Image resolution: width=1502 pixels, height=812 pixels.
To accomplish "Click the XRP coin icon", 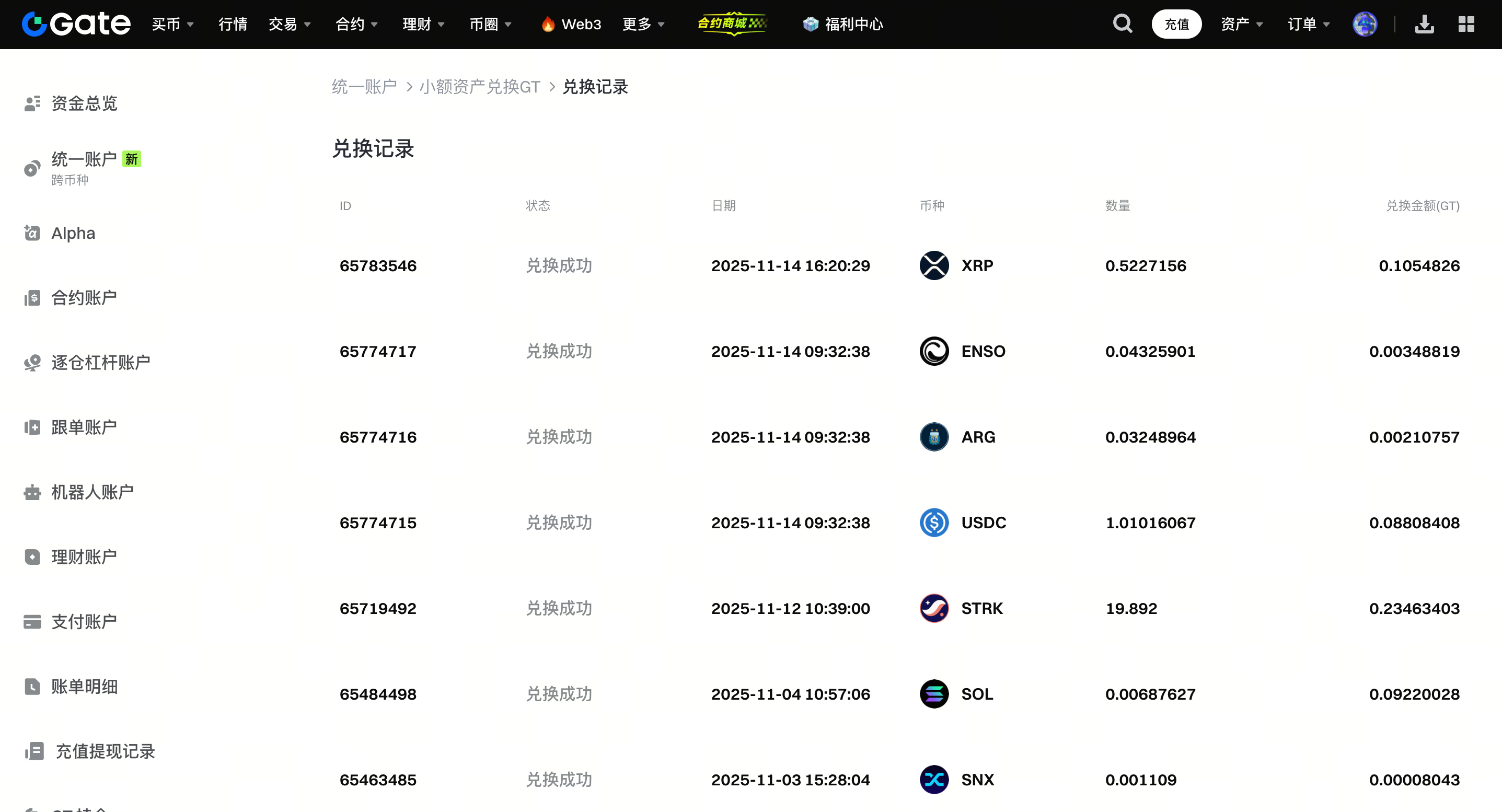I will click(x=934, y=265).
